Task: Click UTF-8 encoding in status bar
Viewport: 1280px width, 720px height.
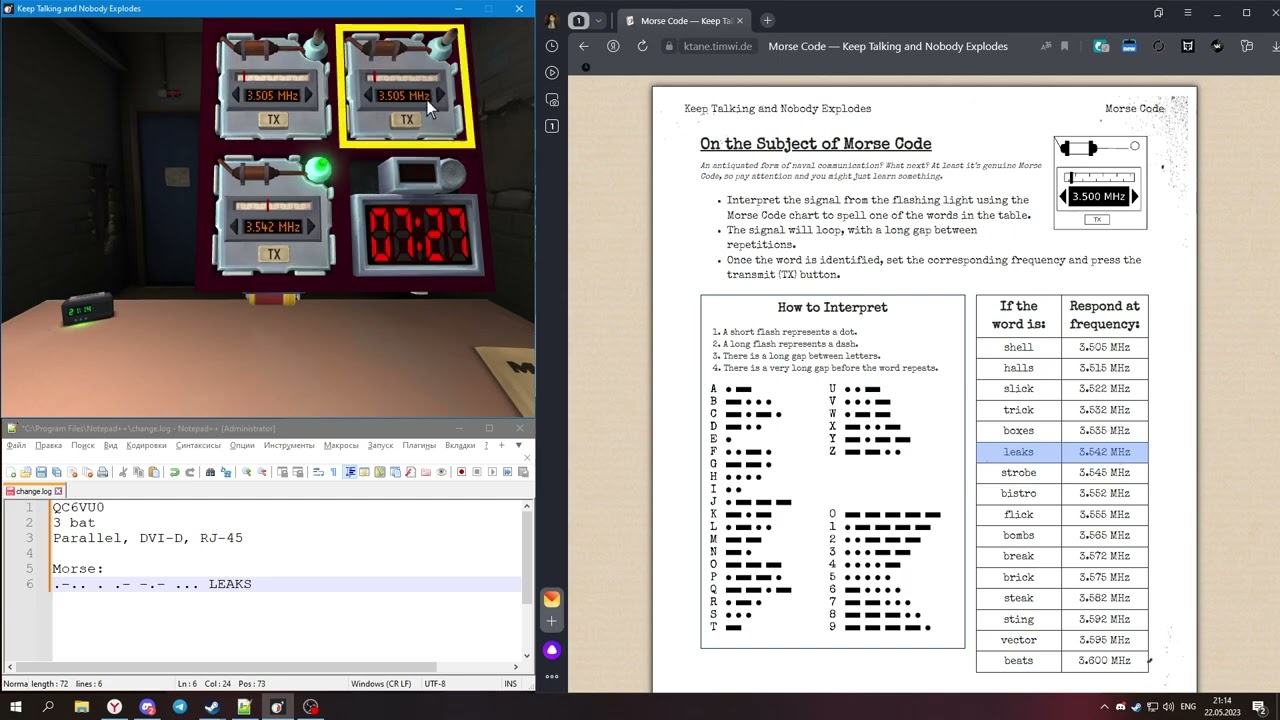Action: coord(435,684)
